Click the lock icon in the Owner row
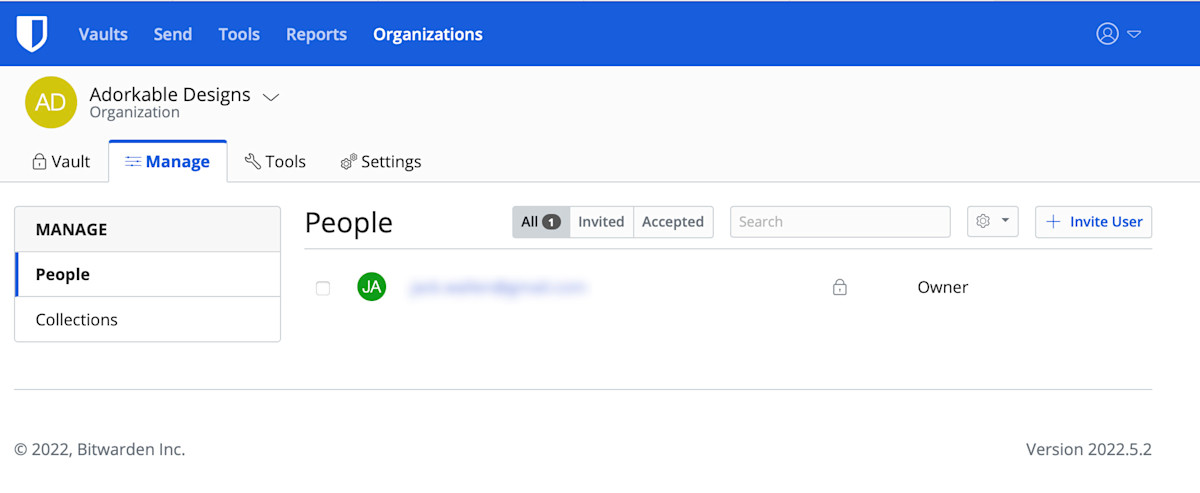This screenshot has height=493, width=1200. point(840,288)
